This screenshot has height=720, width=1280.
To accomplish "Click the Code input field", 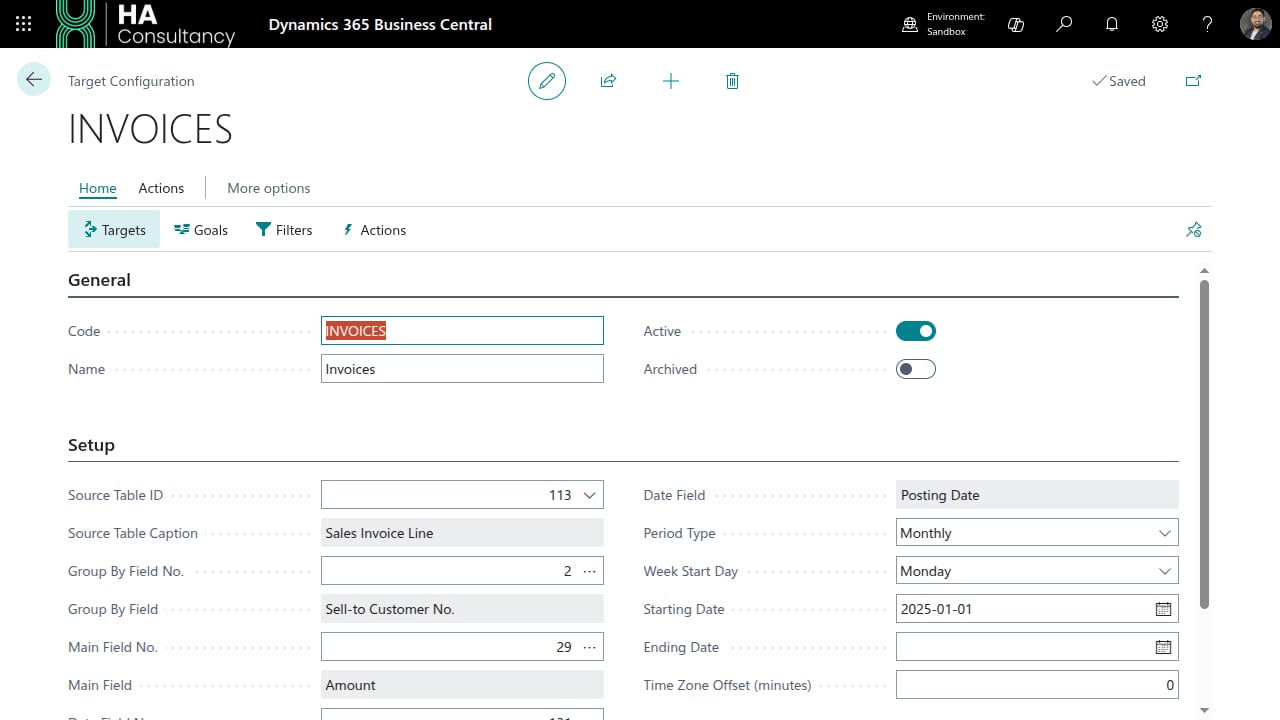I will click(462, 331).
